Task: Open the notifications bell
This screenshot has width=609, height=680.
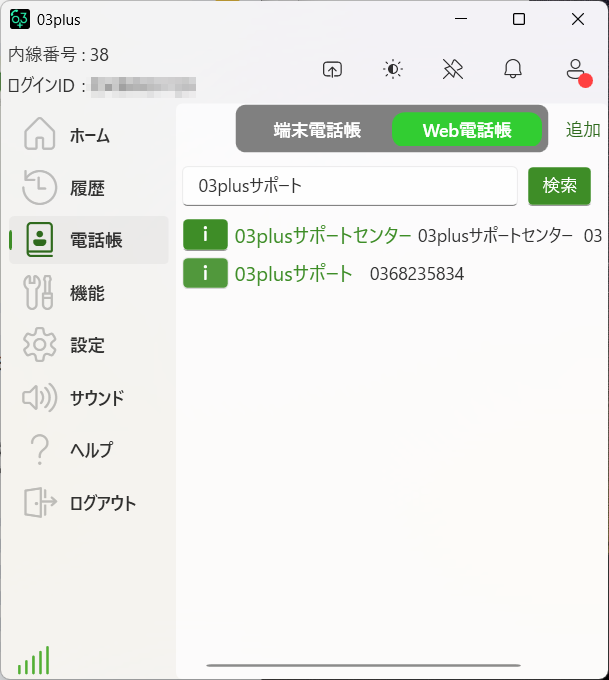Action: (x=513, y=69)
